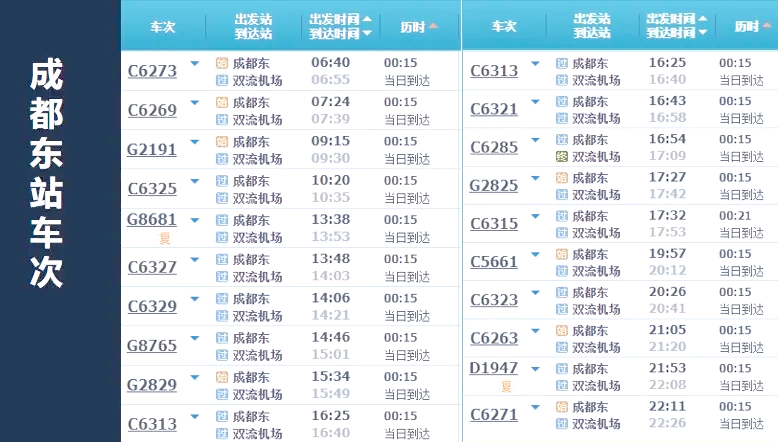Click the 始 icon beside 成都东 in C6271 row
The width and height of the screenshot is (778, 442).
click(x=562, y=407)
